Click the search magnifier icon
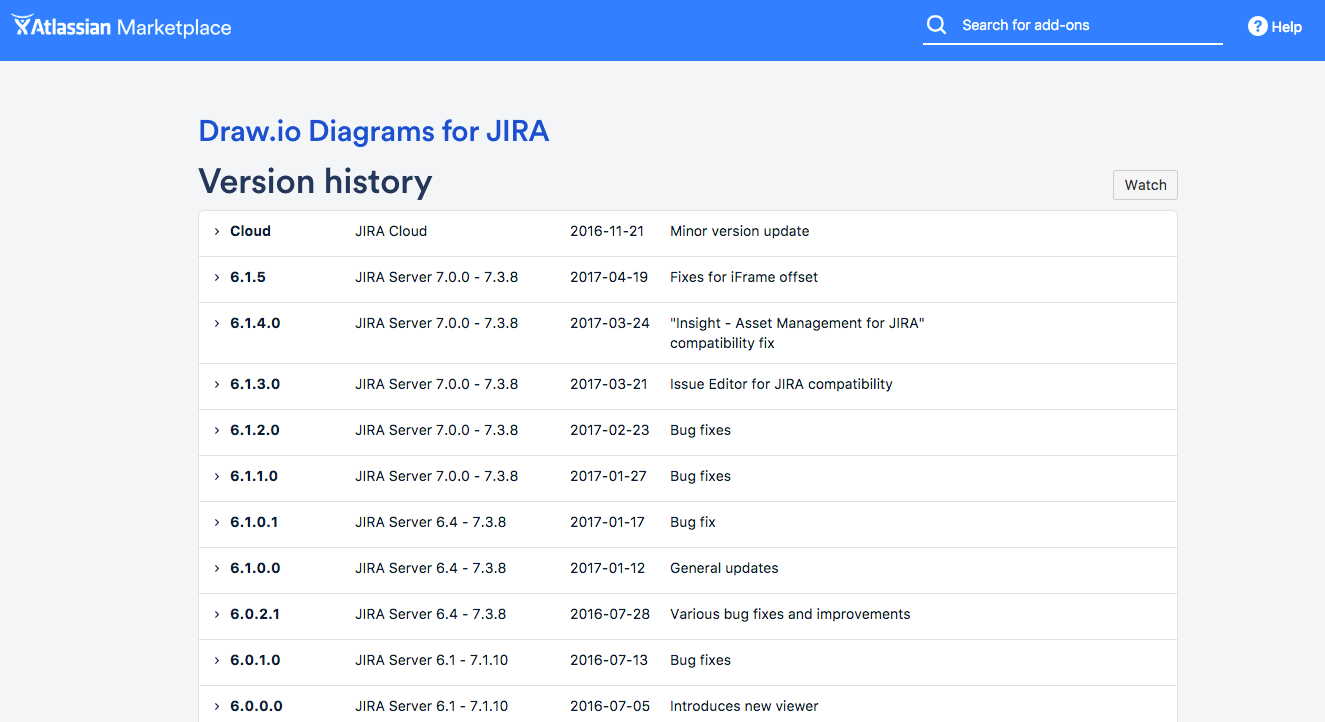Viewport: 1325px width, 722px height. click(x=936, y=25)
